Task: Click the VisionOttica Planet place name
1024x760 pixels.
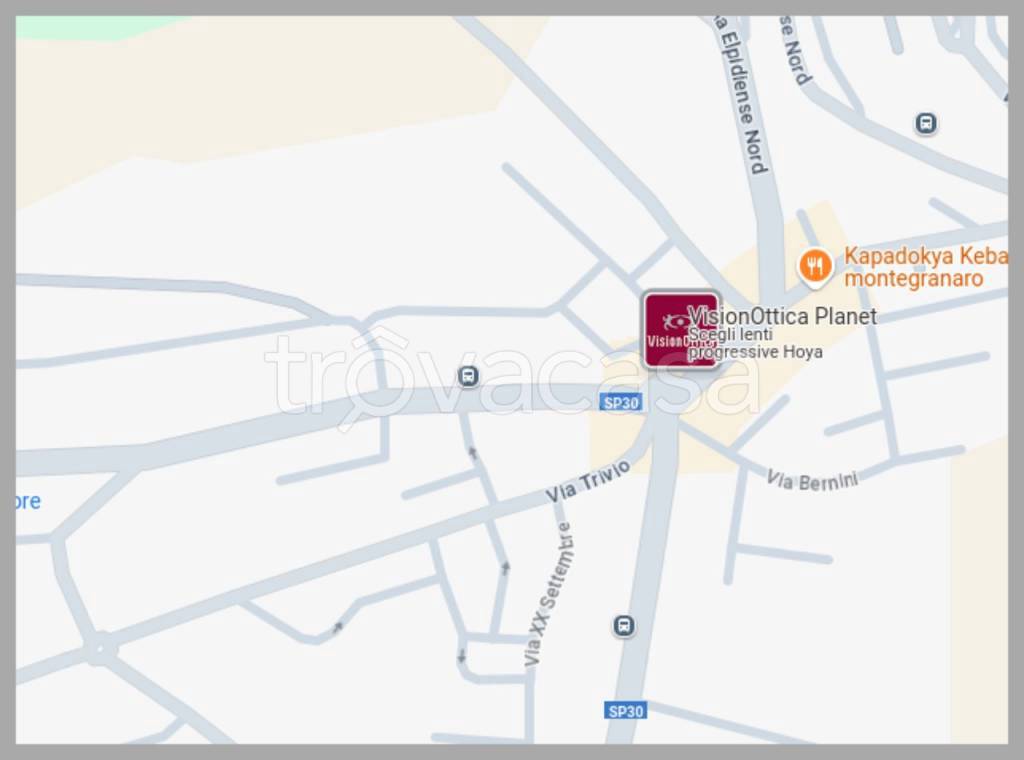Action: (x=782, y=316)
